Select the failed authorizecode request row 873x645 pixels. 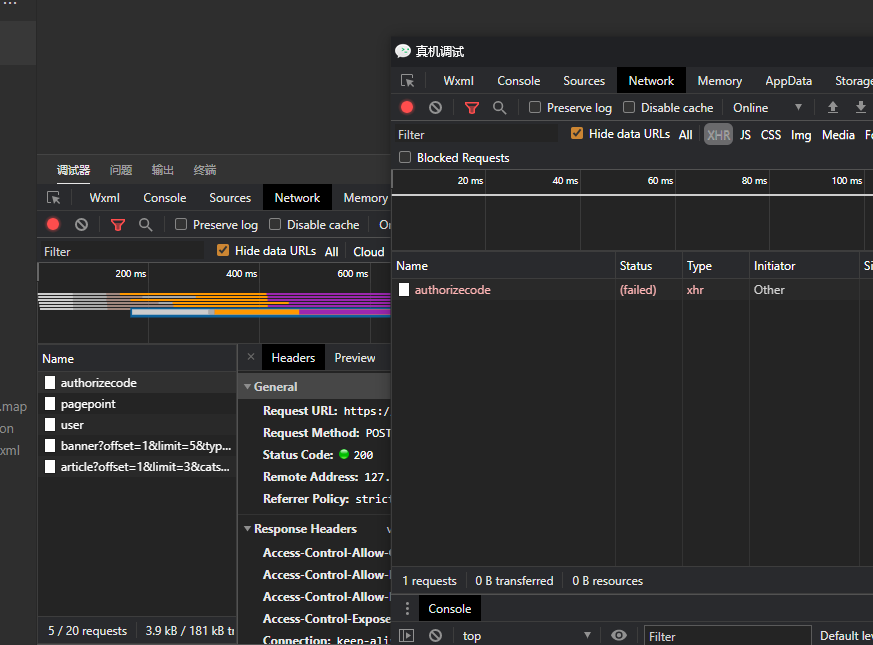[x=632, y=290]
